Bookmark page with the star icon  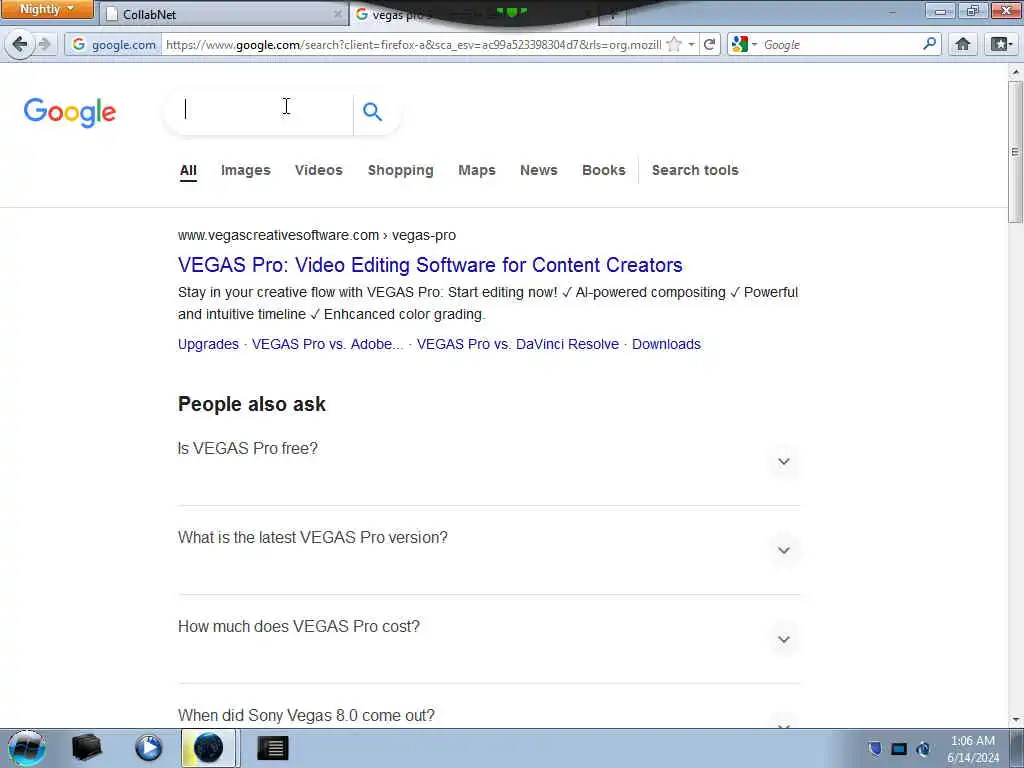tap(674, 44)
